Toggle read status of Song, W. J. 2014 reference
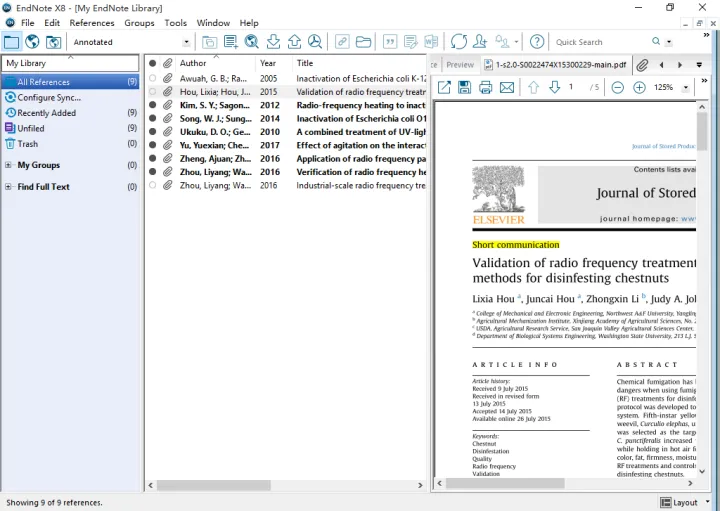This screenshot has height=511, width=720. coord(152,118)
